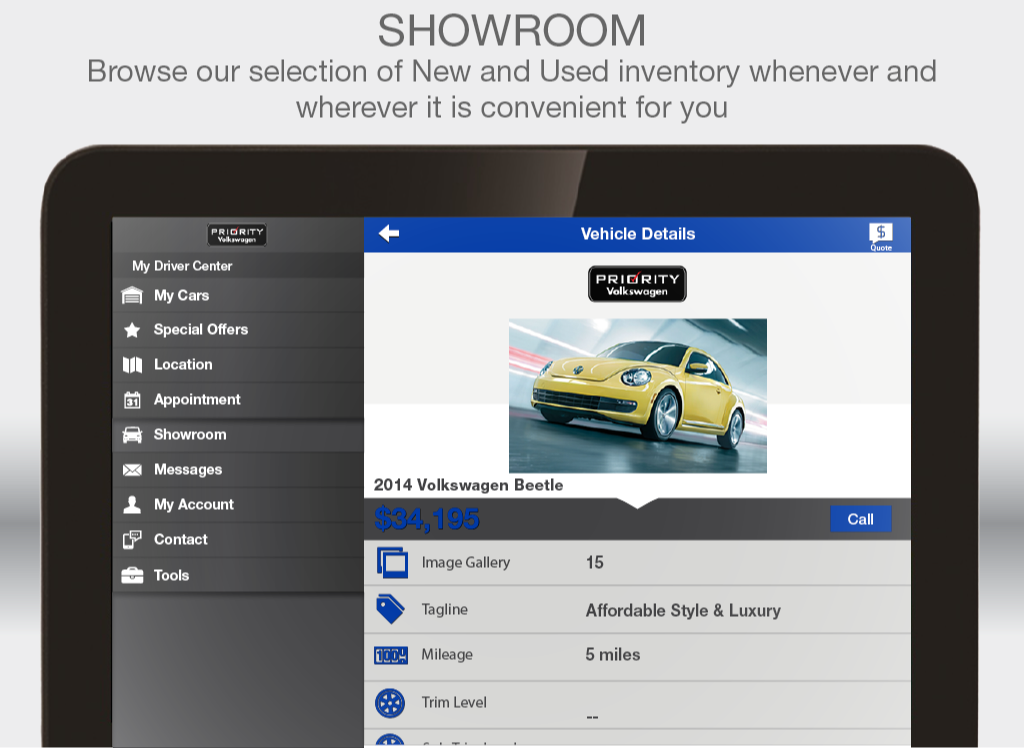Click the $34,195 price text
Screen dimensions: 1024x748
(427, 519)
